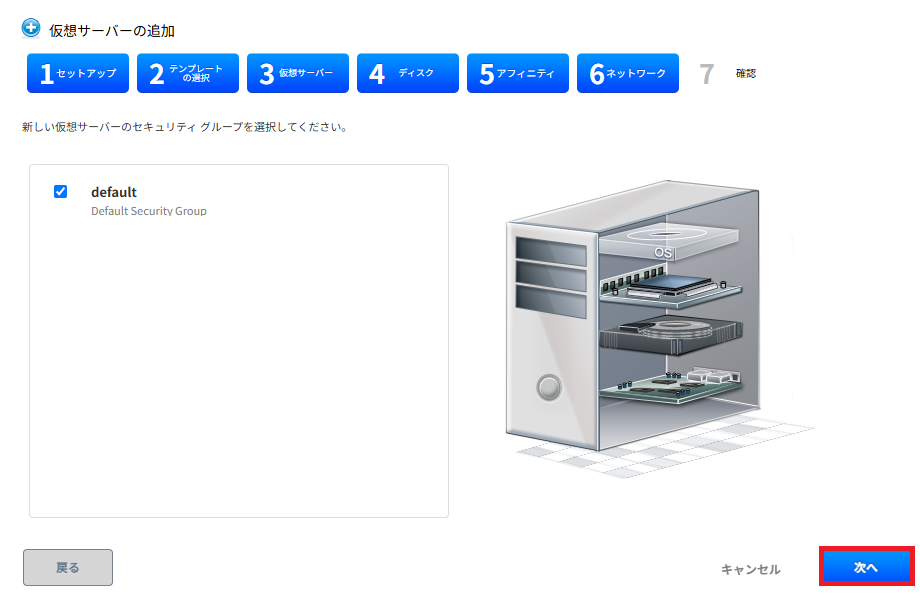This screenshot has height=594, width=920.
Task: Click step 7 確認
Action: 728,73
